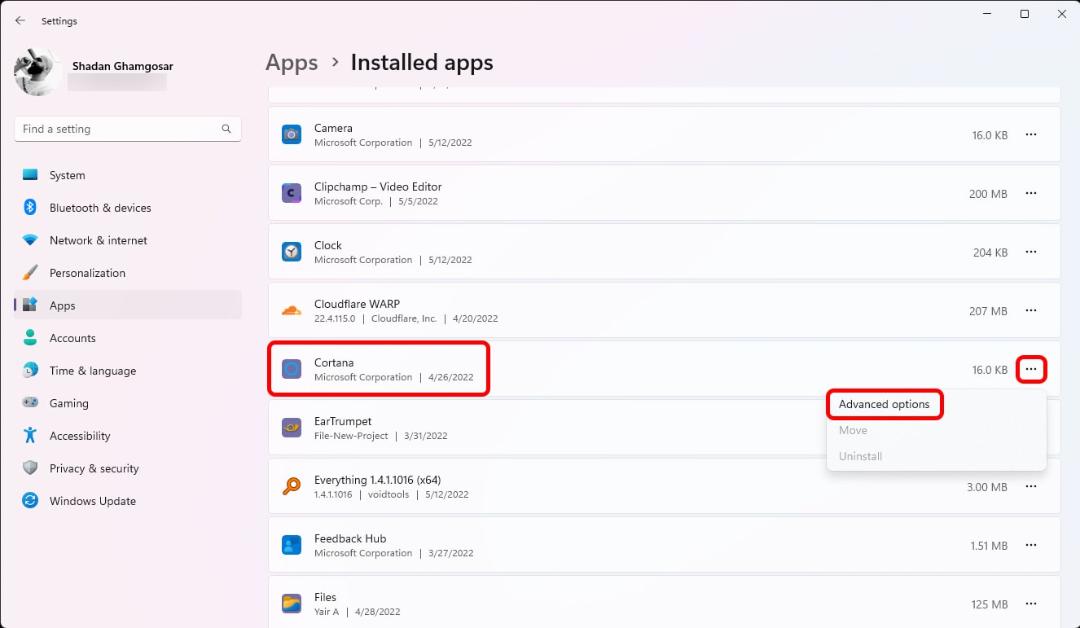Open more options for Cloudflare WARP

click(1030, 311)
